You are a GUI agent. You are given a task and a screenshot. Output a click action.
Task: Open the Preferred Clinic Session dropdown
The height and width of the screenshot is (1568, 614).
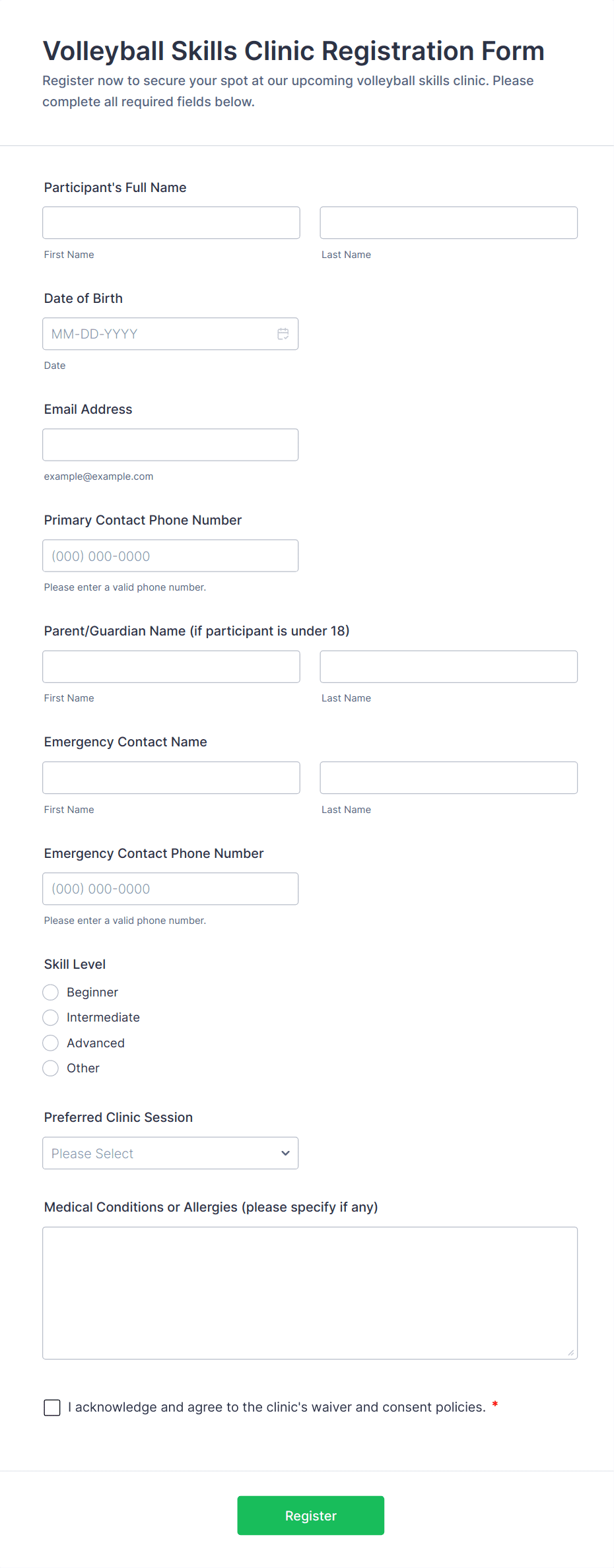point(170,1153)
